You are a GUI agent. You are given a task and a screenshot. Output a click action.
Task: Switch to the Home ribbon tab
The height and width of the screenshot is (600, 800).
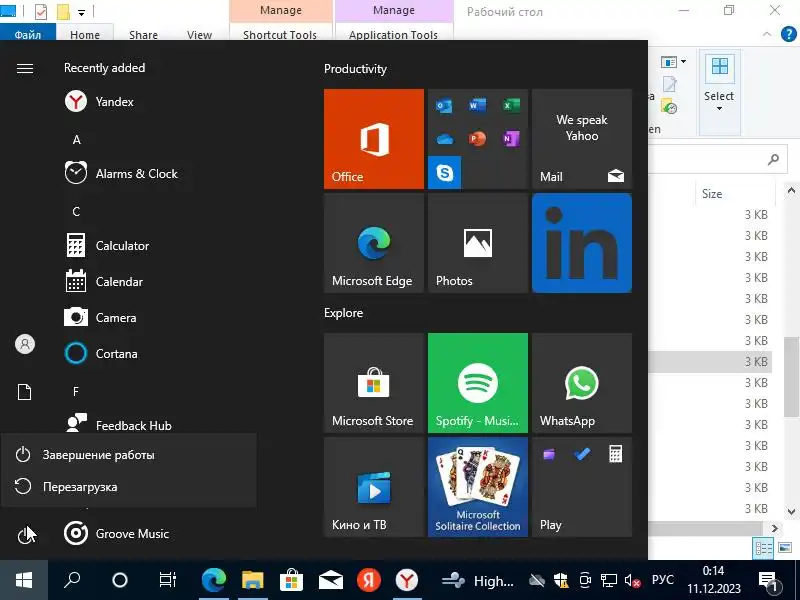85,34
